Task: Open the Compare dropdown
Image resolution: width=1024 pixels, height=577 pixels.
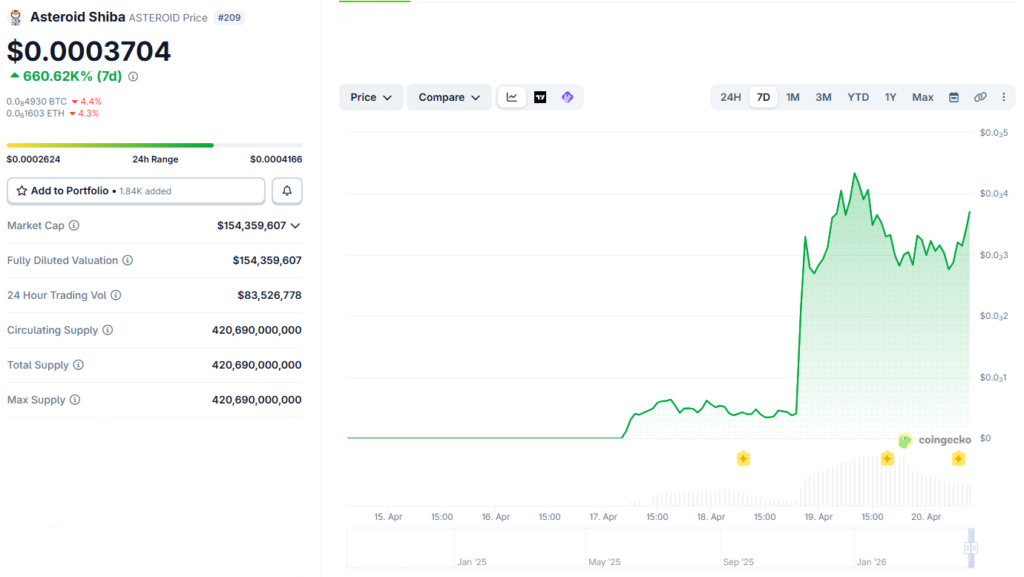Action: pyautogui.click(x=446, y=97)
